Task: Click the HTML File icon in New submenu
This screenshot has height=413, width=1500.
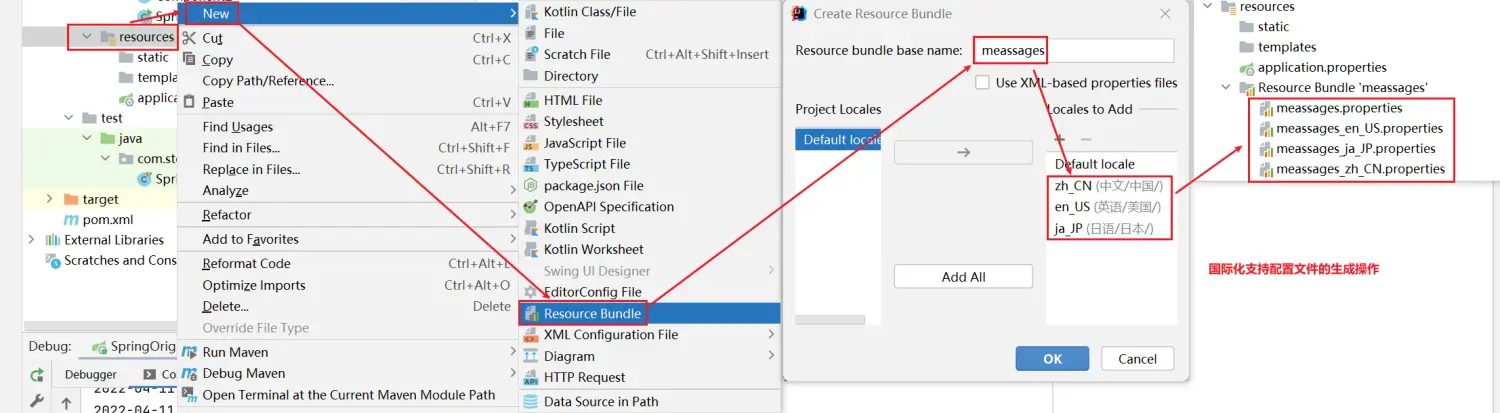Action: click(531, 100)
